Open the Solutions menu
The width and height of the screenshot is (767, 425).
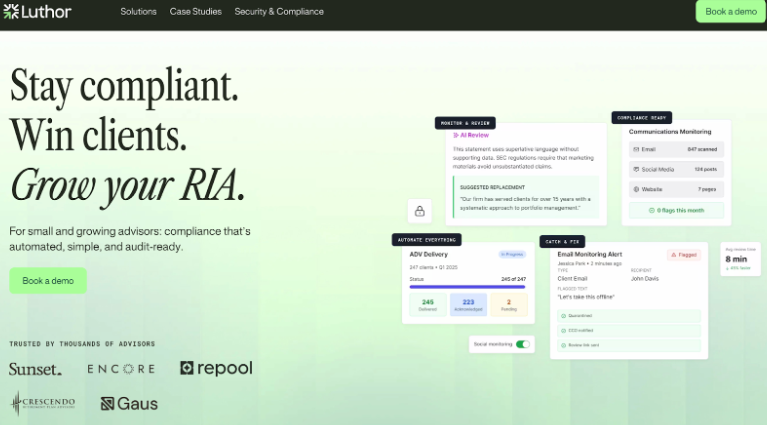[138, 12]
